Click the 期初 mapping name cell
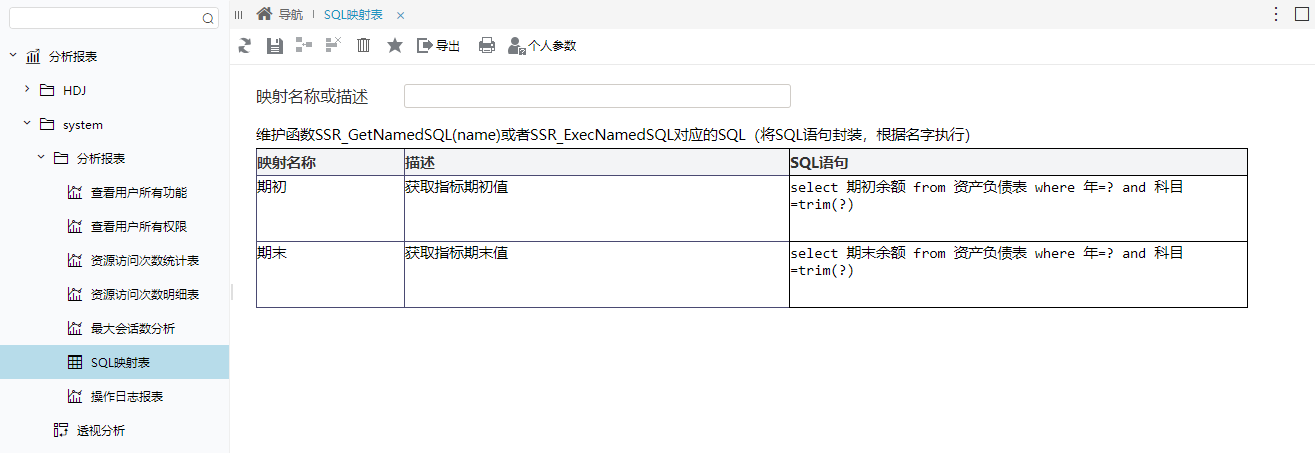Viewport: 1315px width, 453px height. 330,208
